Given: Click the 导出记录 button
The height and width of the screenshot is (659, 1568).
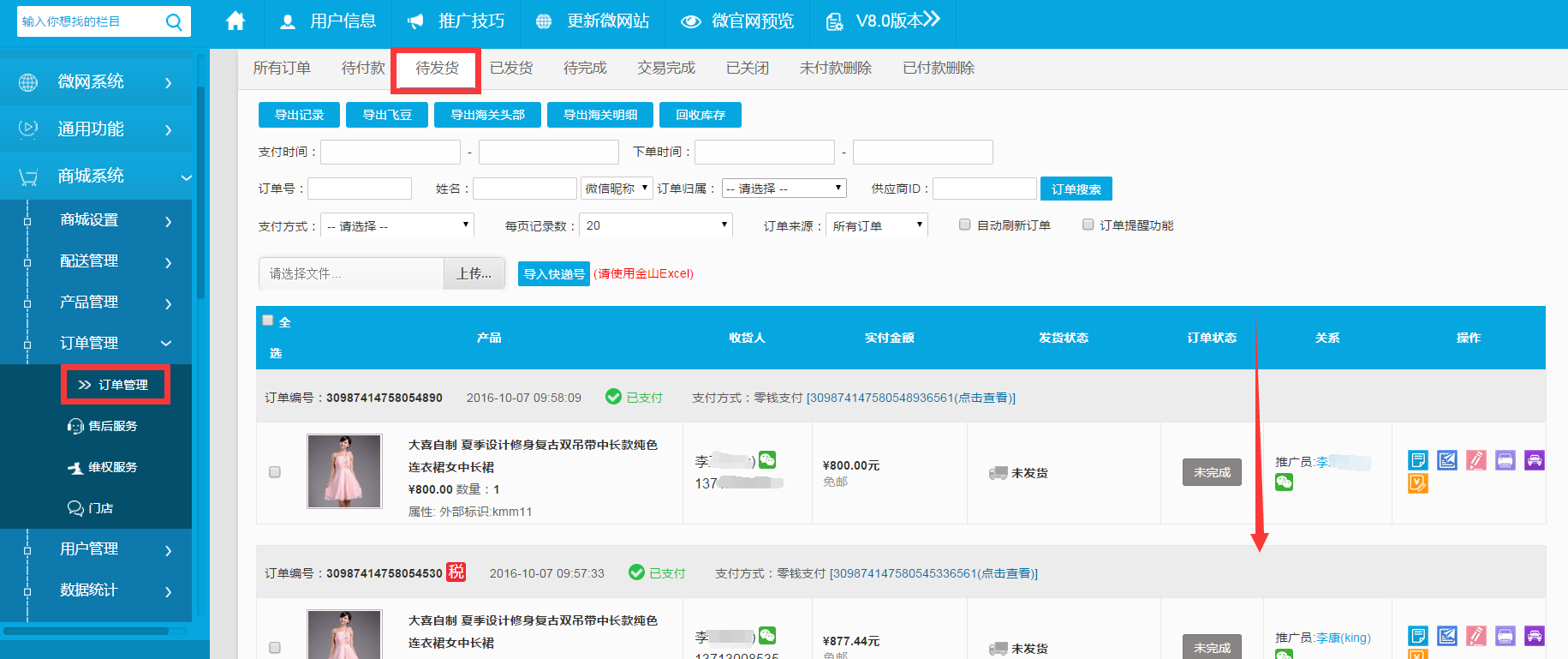Looking at the screenshot, I should tap(299, 115).
